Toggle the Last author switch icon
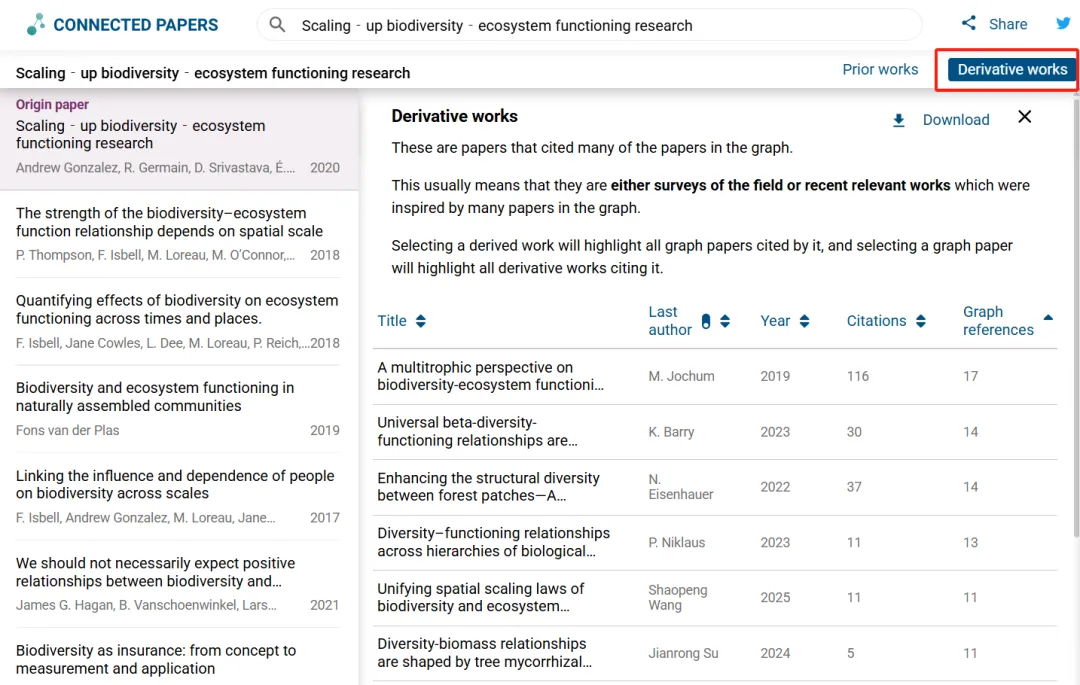Screen dimensions: 1080x685 click(706, 321)
